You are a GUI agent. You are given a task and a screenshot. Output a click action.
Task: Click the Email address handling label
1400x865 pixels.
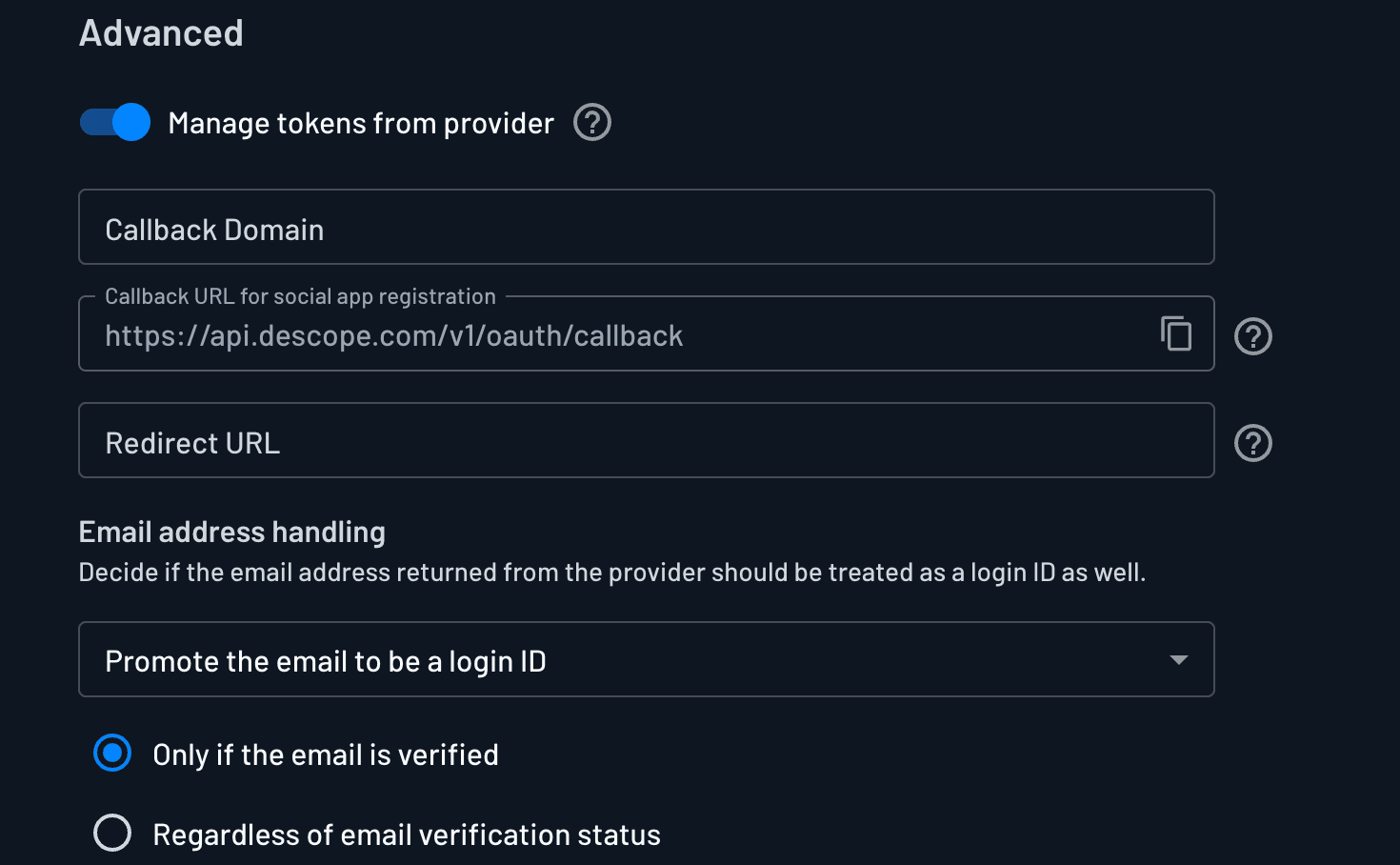click(231, 532)
